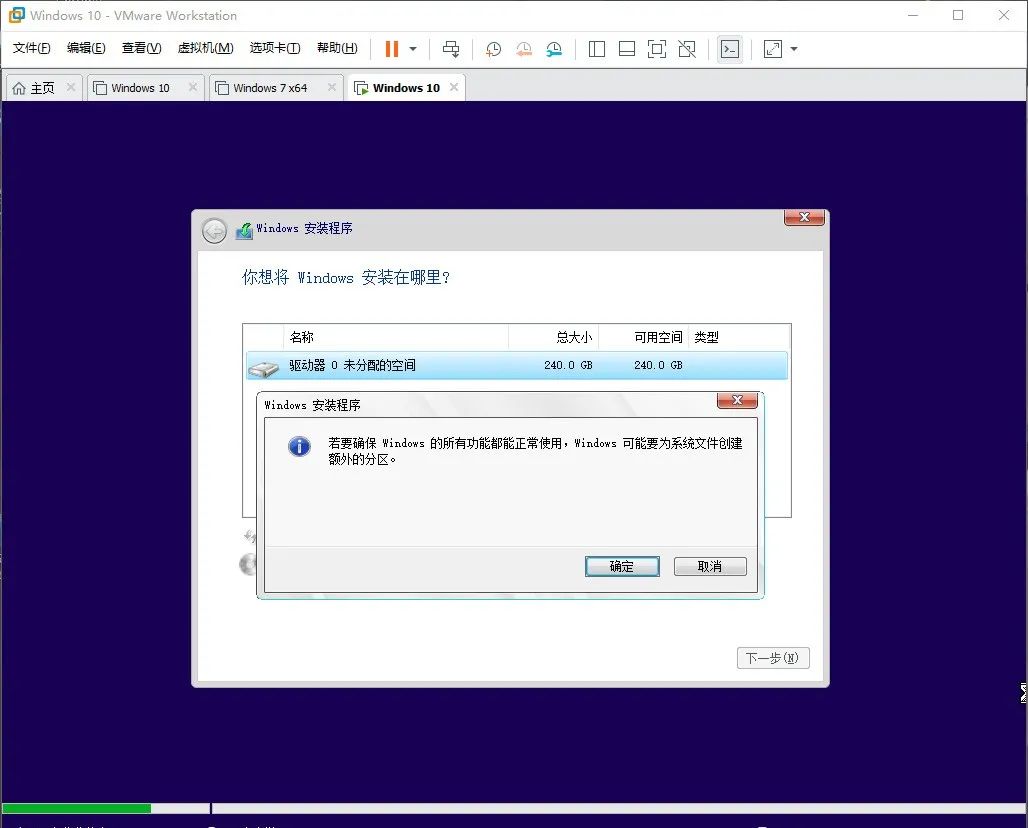Image resolution: width=1028 pixels, height=828 pixels.
Task: Open the Snapshot Manager
Action: [x=554, y=48]
